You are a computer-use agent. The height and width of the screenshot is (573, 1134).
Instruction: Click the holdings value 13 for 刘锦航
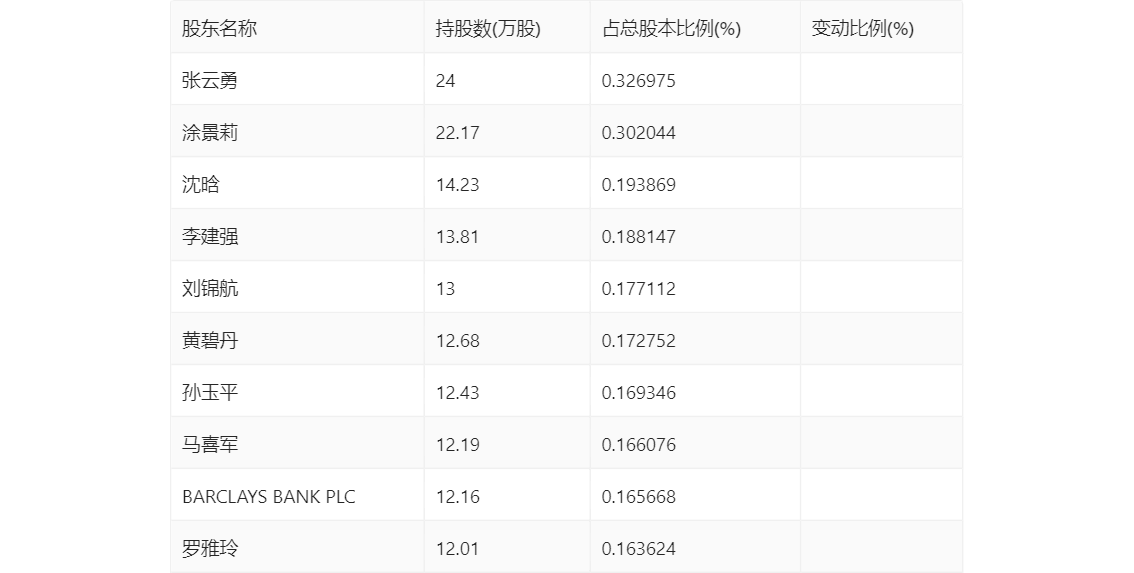[x=446, y=289]
